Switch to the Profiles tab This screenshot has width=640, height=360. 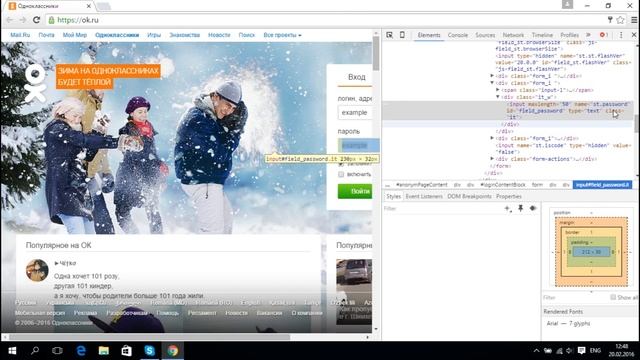click(x=569, y=35)
